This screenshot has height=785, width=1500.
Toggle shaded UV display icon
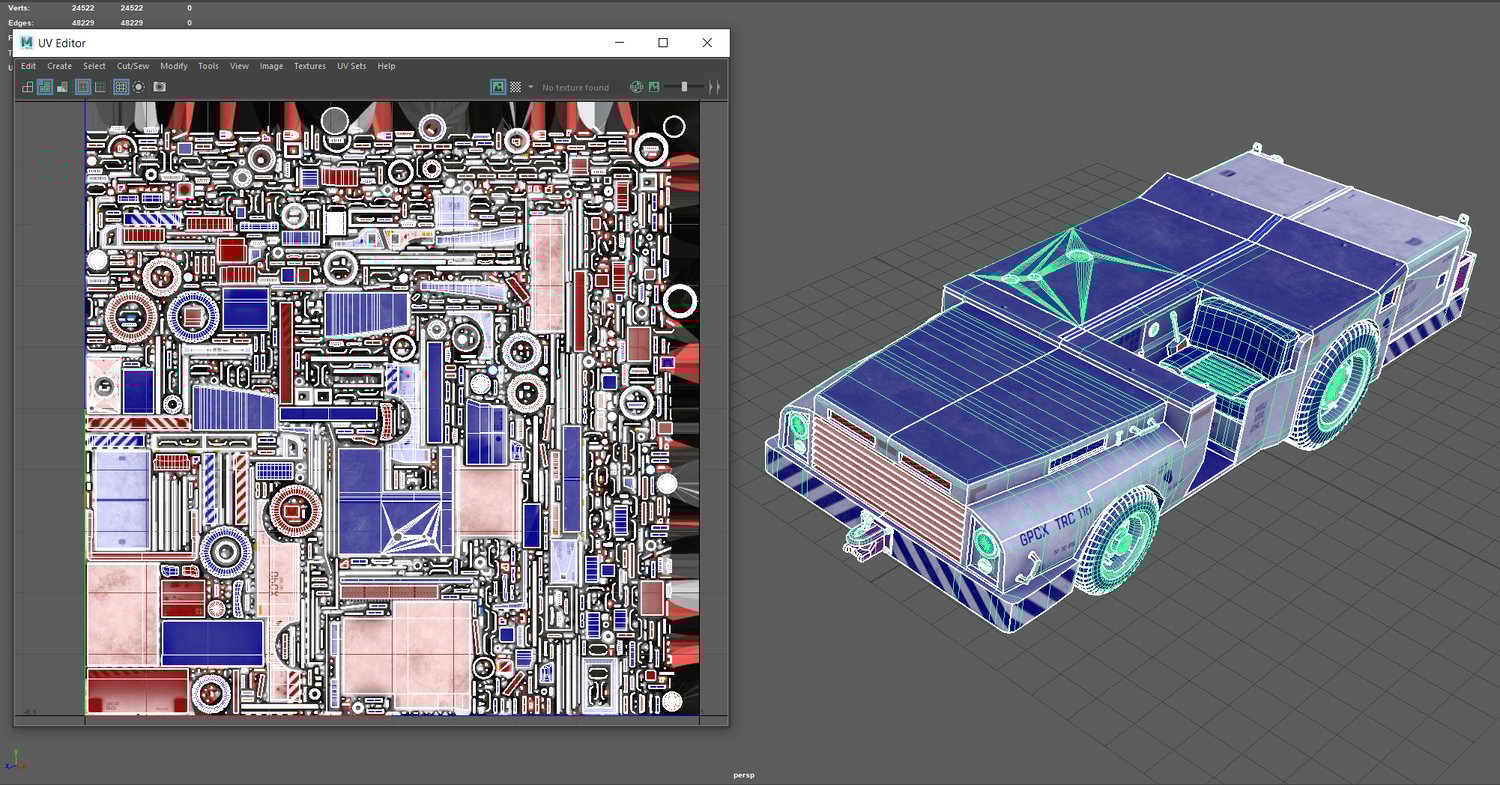click(x=45, y=87)
